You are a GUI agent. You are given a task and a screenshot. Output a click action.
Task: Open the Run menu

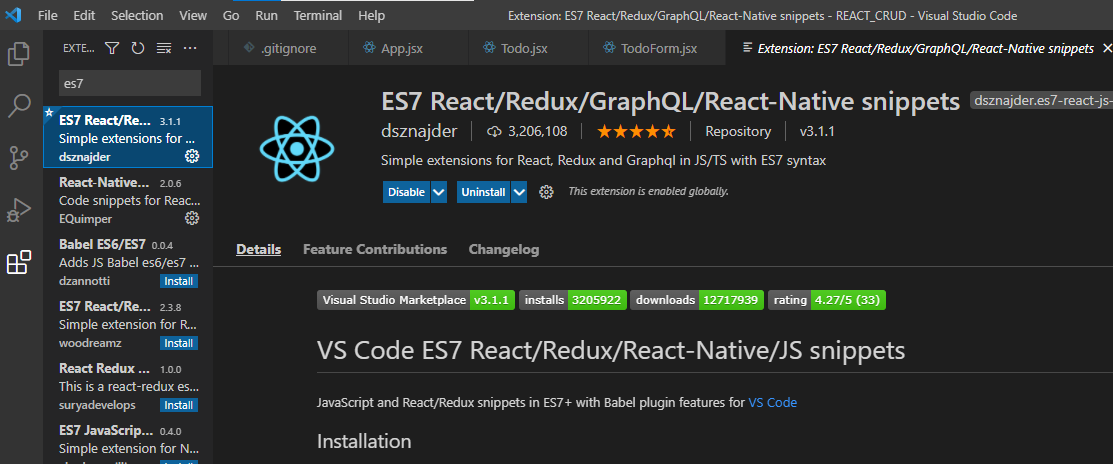click(x=267, y=15)
